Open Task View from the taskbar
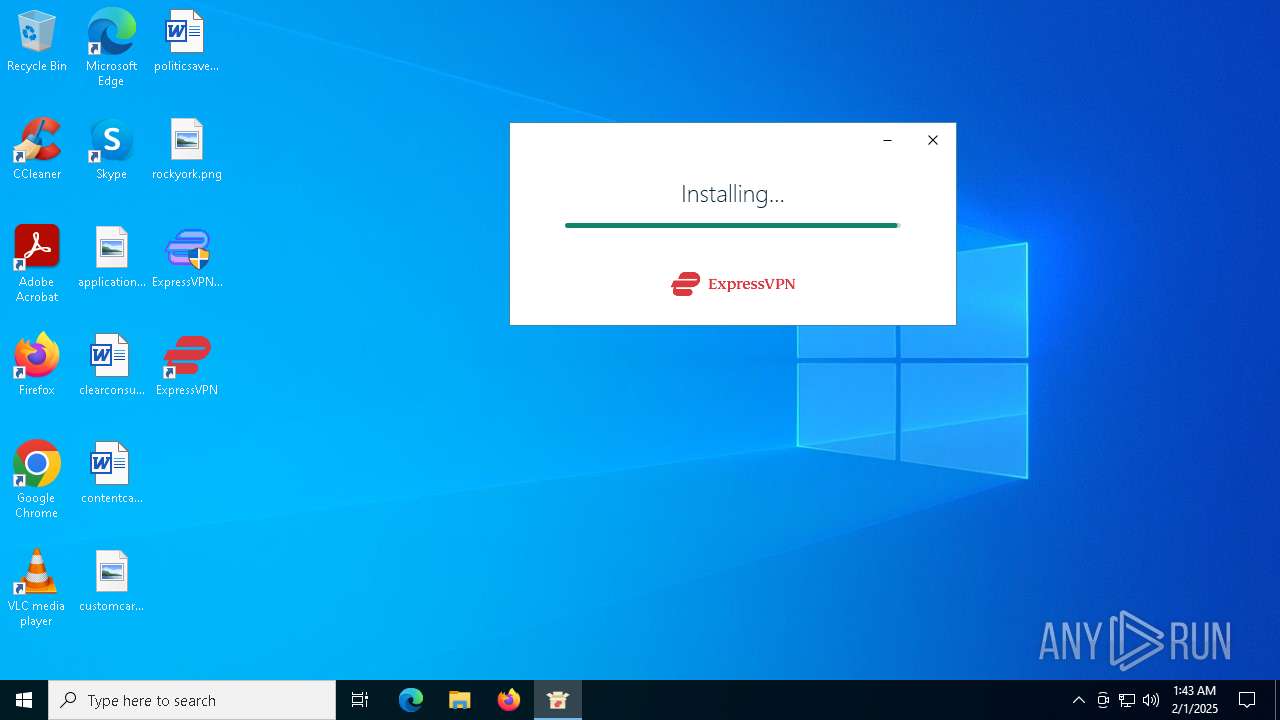This screenshot has width=1280, height=720. pos(360,700)
